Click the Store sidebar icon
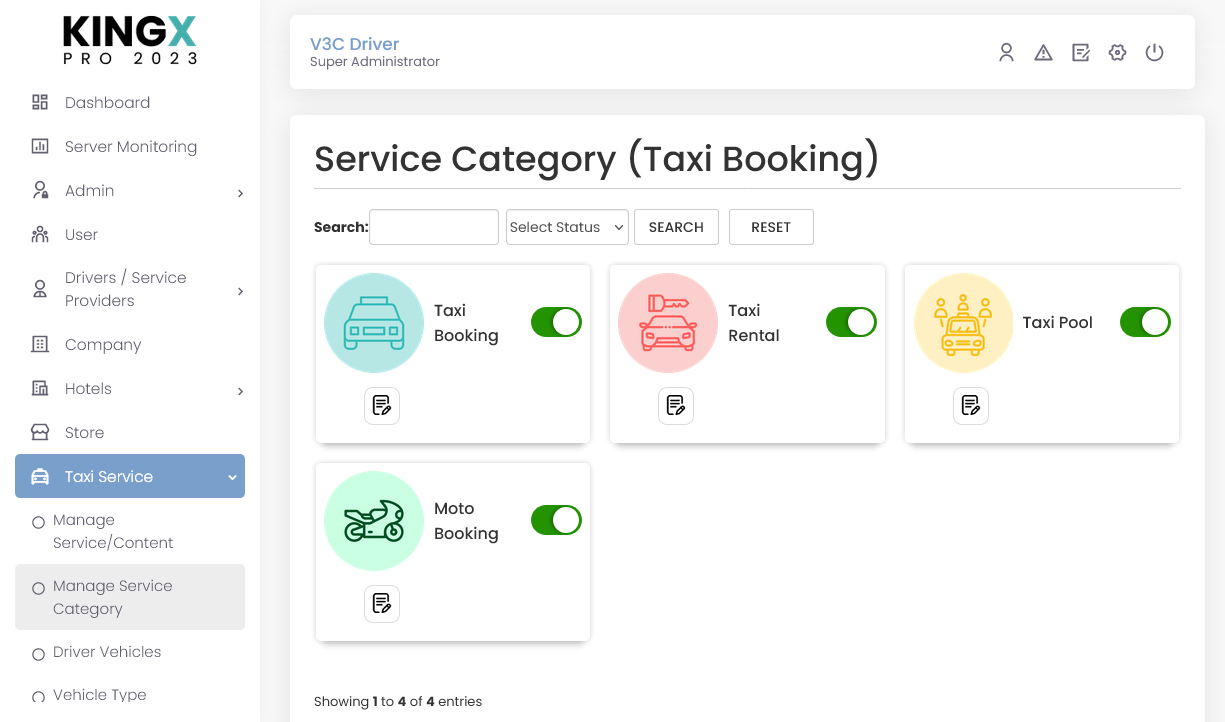1225x722 pixels. pyautogui.click(x=40, y=432)
